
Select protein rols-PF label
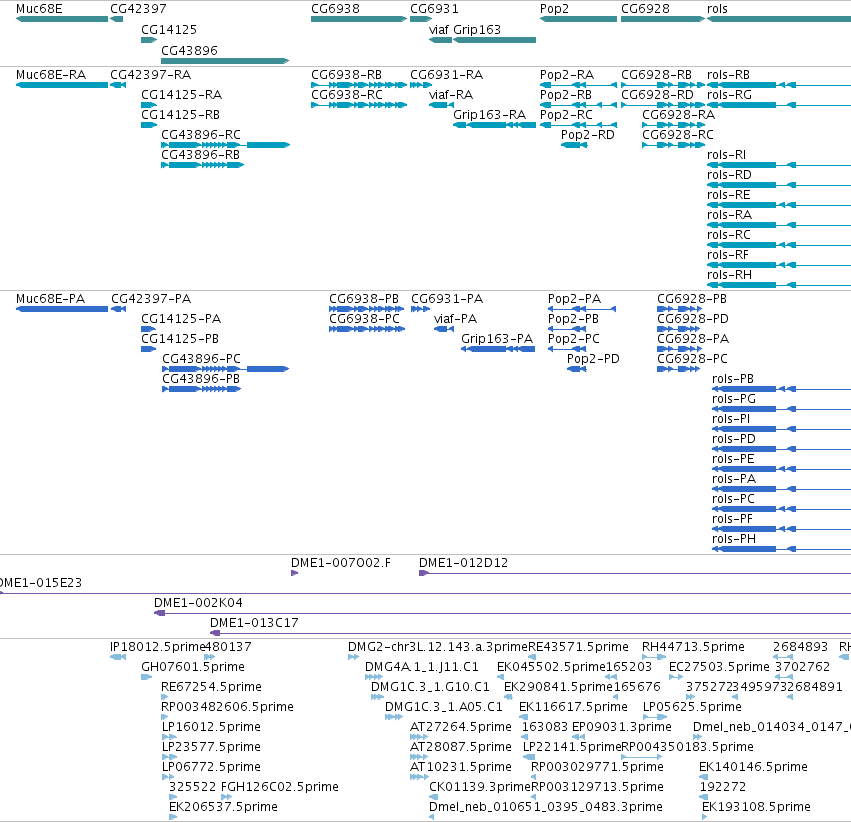pos(732,519)
